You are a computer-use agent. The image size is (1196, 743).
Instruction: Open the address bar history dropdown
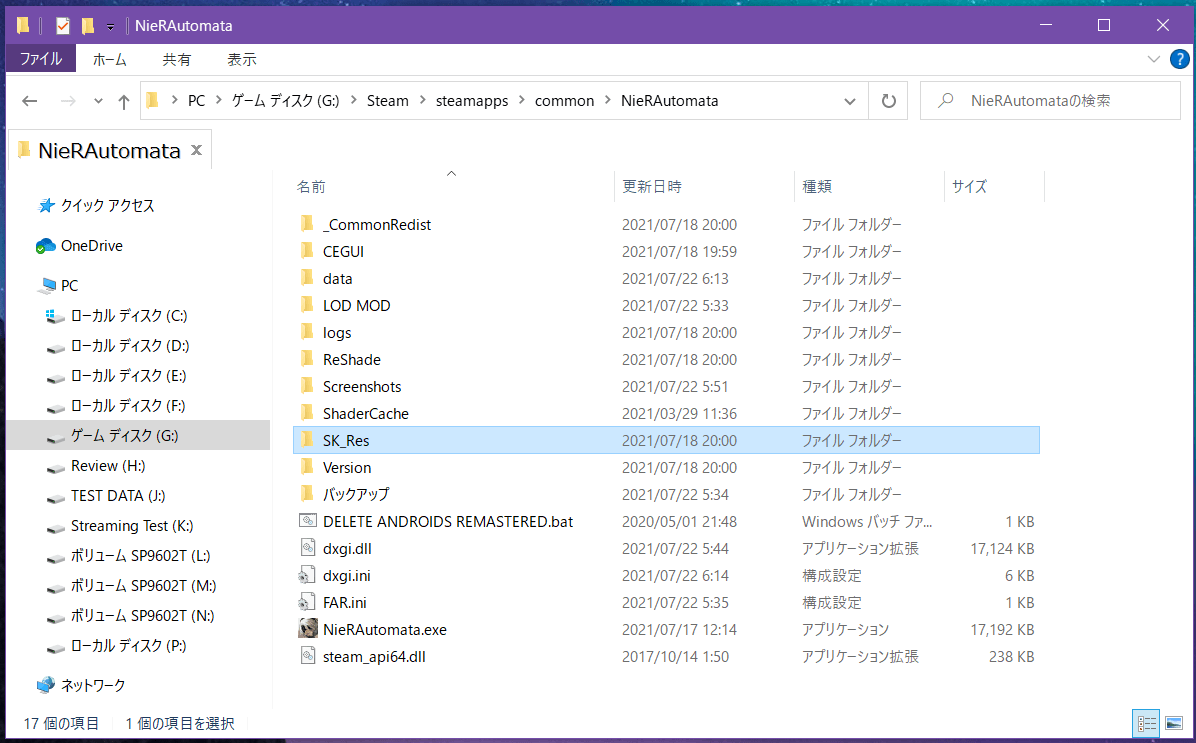[x=850, y=101]
